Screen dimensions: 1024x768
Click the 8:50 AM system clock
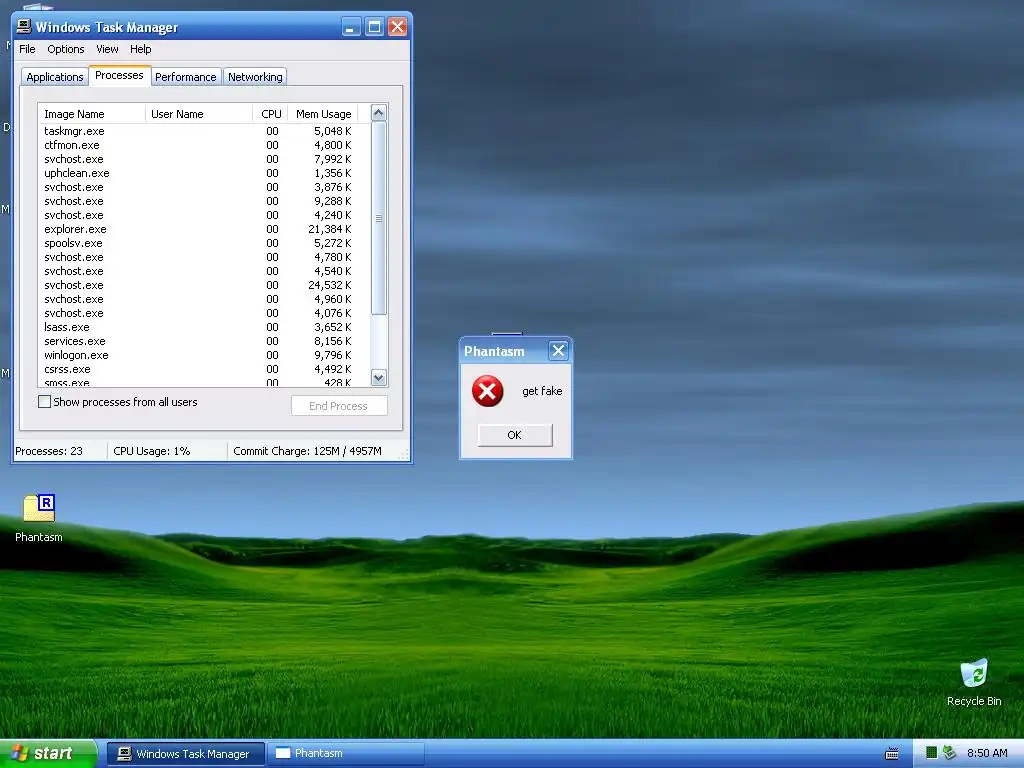(987, 753)
